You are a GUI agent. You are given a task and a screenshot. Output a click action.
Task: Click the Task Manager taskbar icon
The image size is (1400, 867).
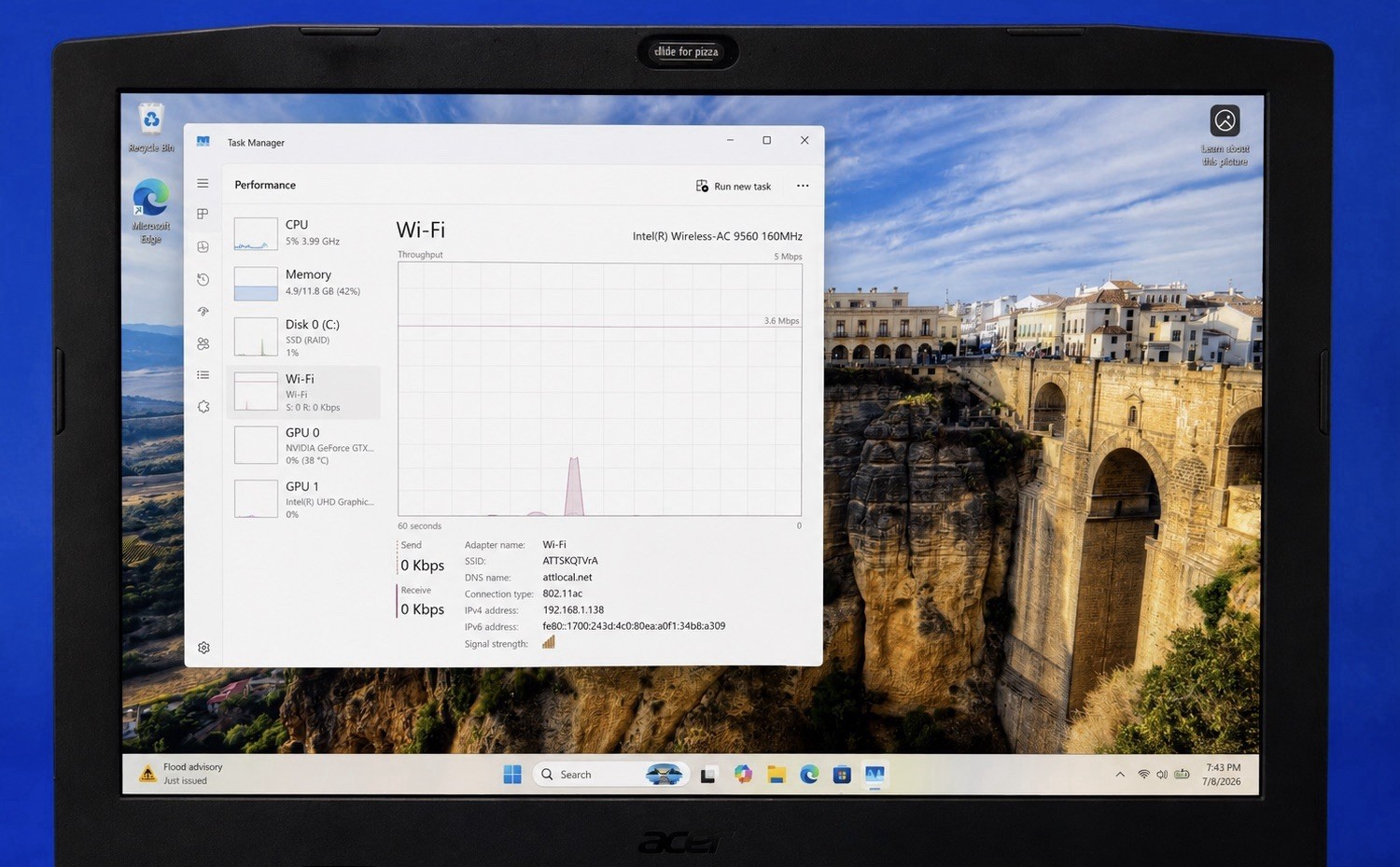point(875,775)
